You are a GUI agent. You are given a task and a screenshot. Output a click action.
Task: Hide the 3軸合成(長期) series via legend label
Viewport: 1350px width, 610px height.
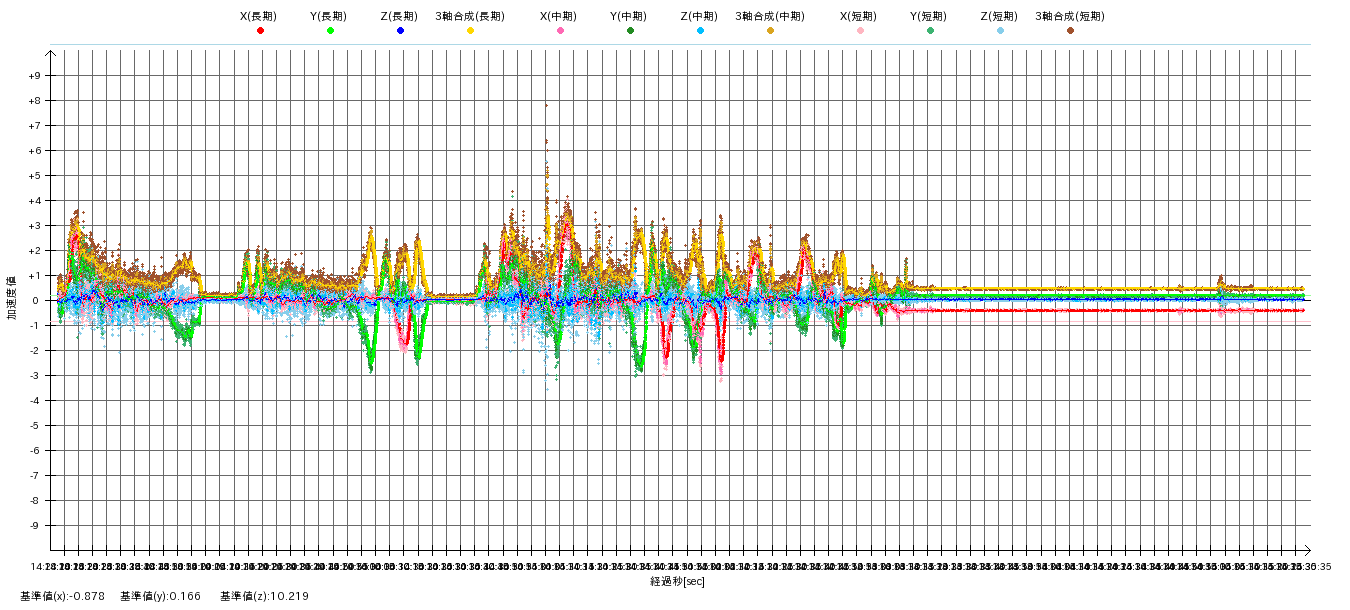coord(470,17)
